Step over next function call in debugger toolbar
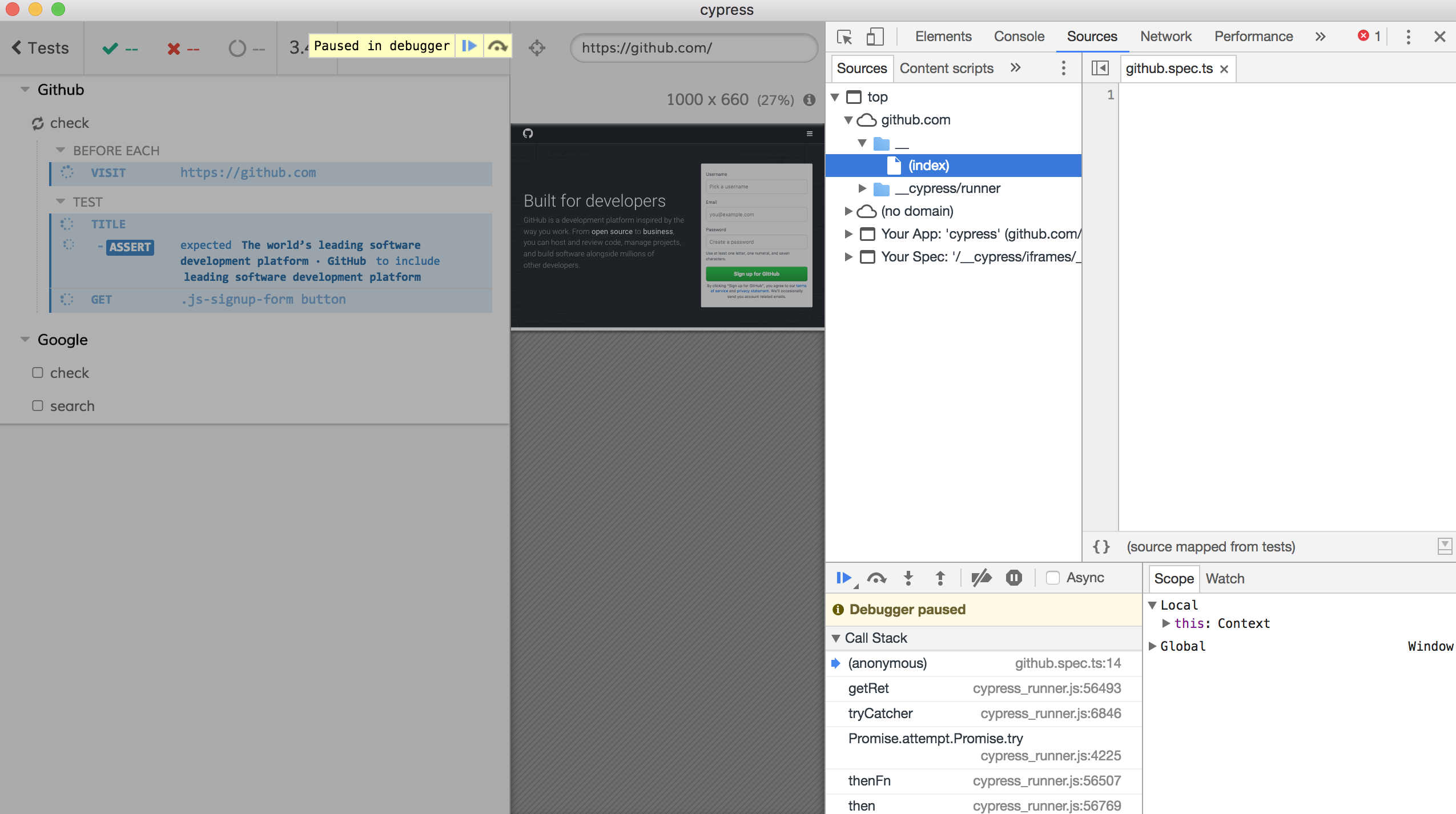Viewport: 1456px width, 814px height. pyautogui.click(x=876, y=578)
